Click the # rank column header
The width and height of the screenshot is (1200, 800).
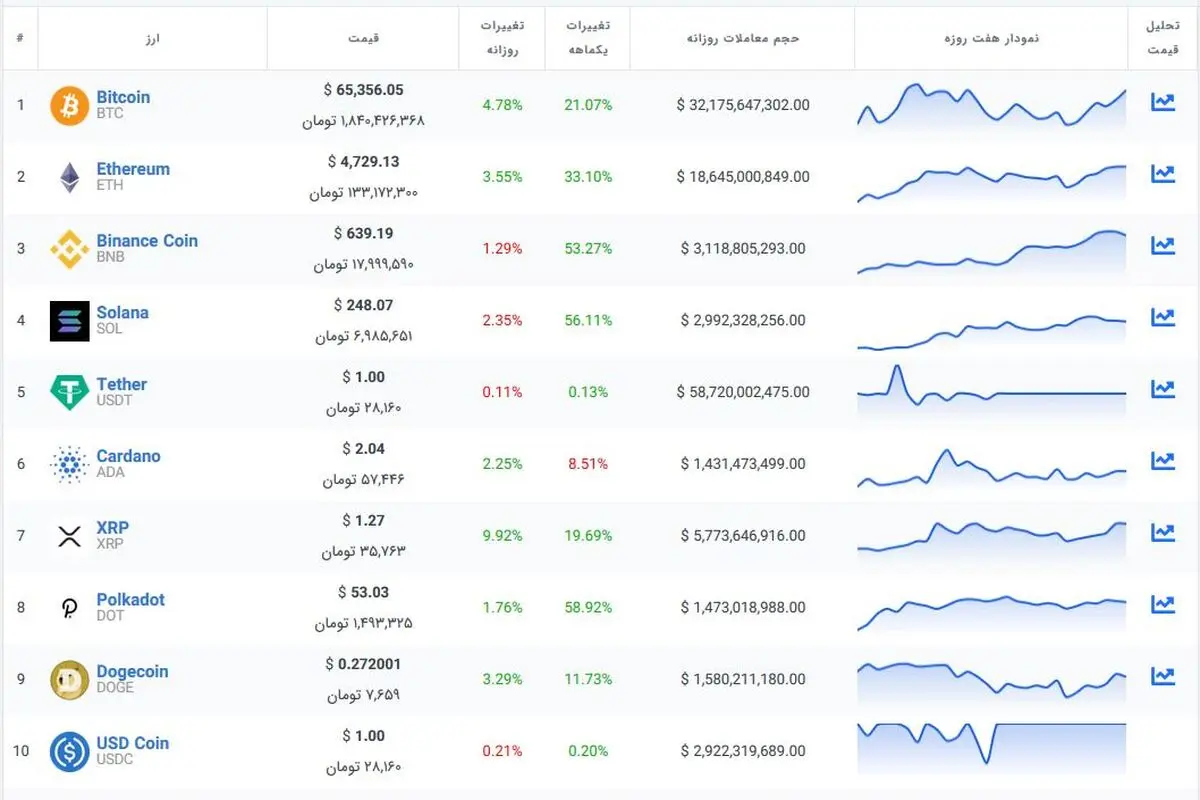[20, 38]
